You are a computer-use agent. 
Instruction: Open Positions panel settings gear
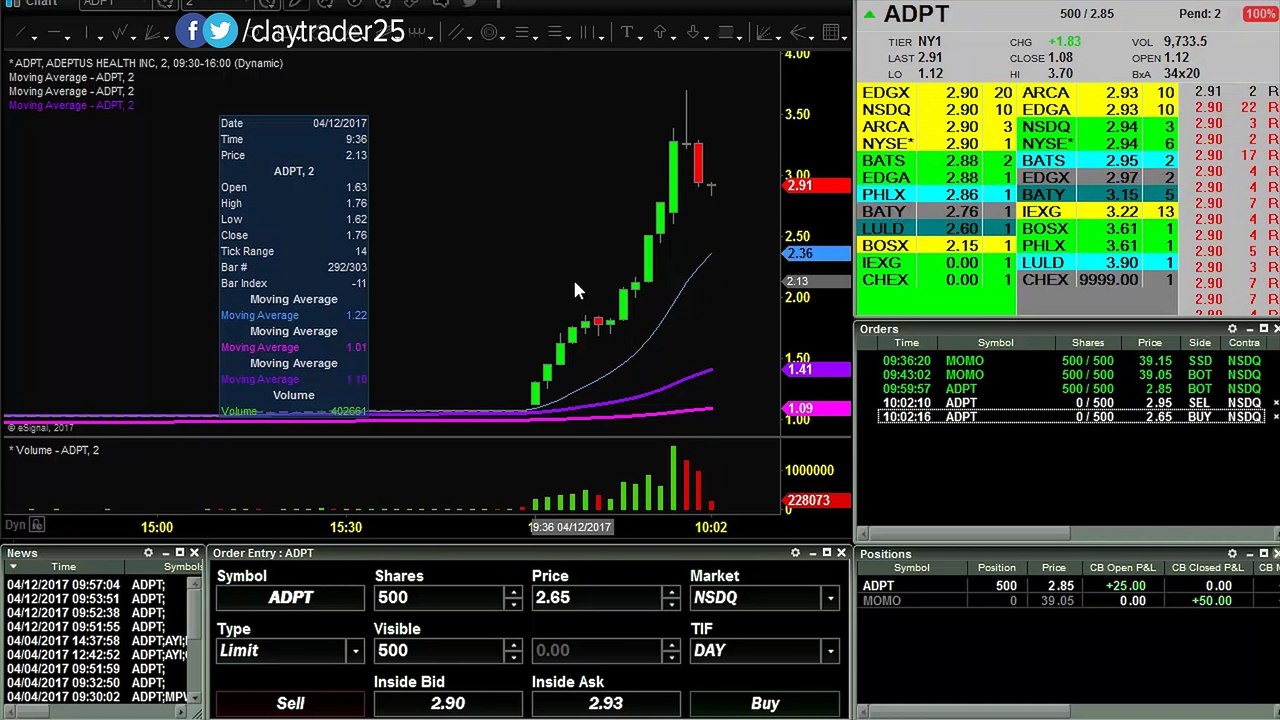[x=1232, y=554]
